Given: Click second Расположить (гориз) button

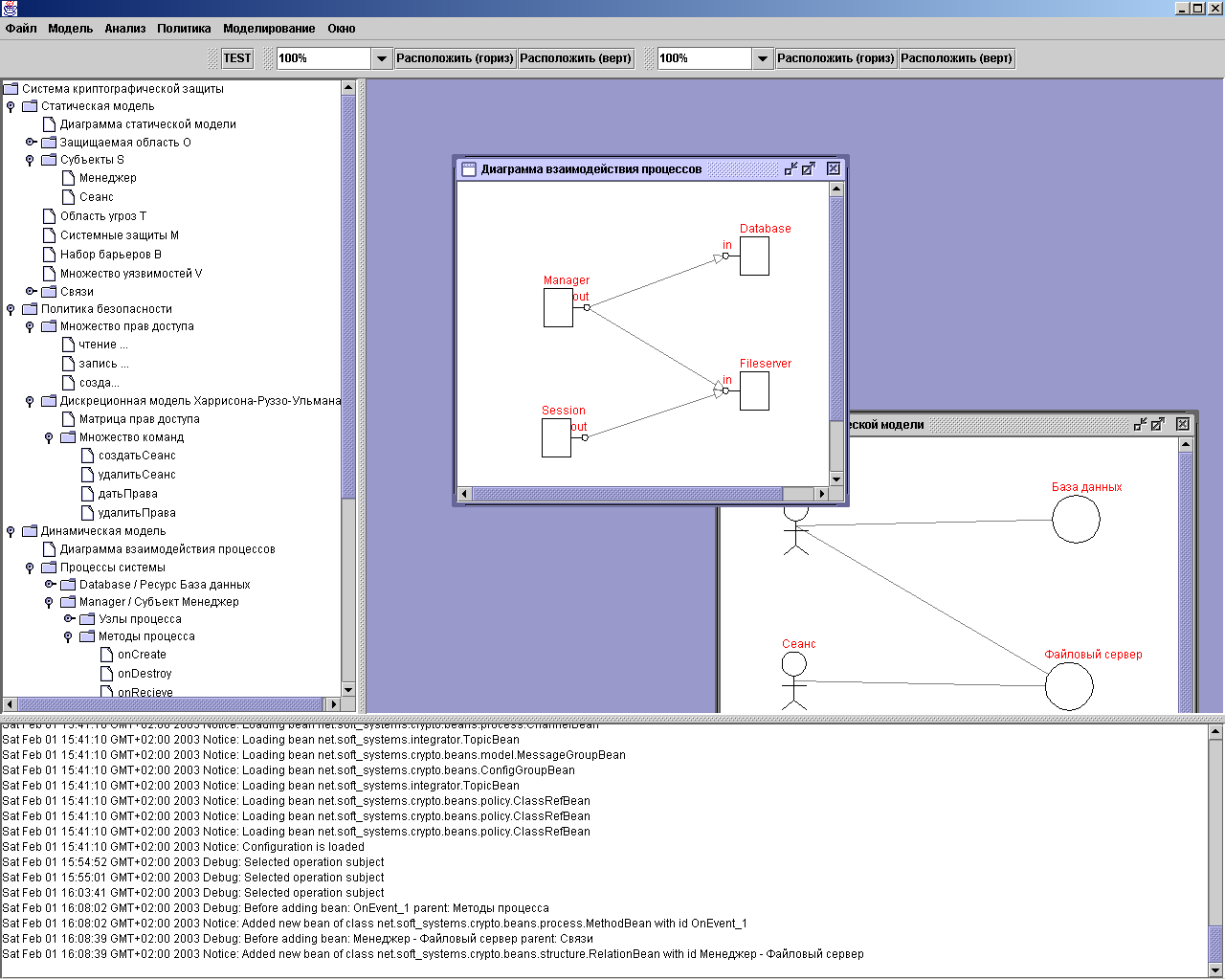Looking at the screenshot, I should [835, 58].
